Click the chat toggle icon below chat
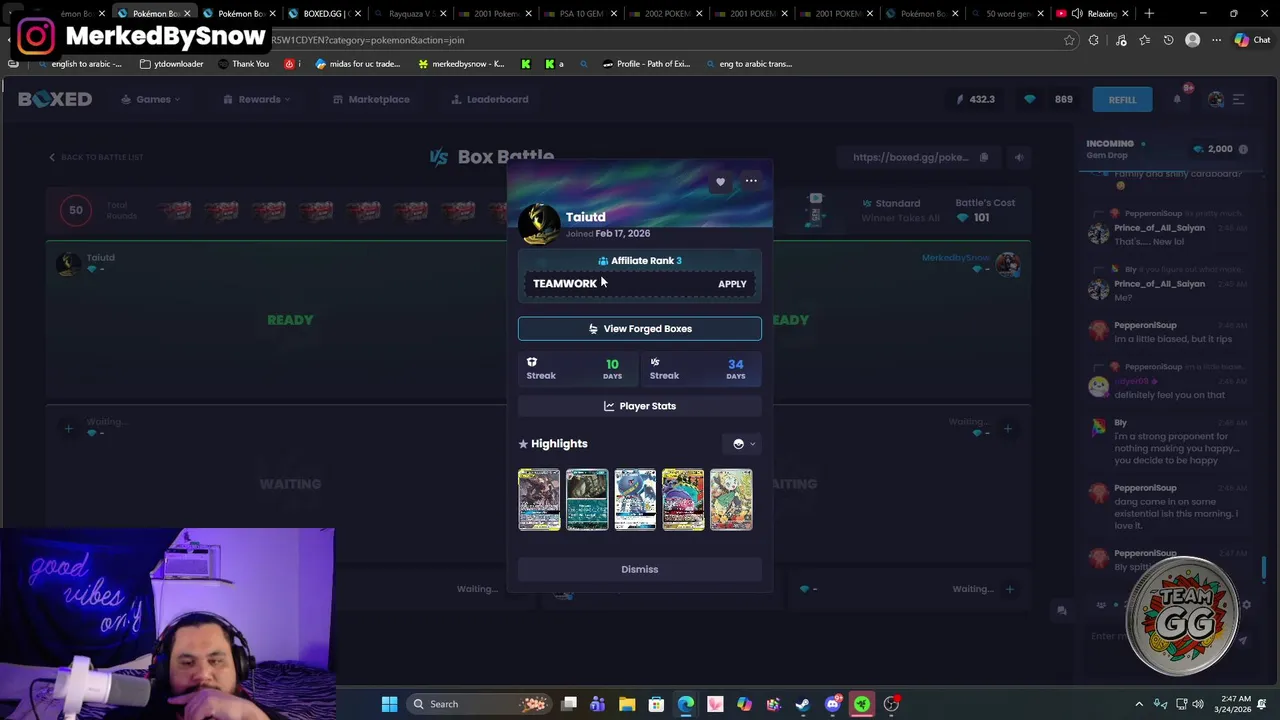Image resolution: width=1280 pixels, height=720 pixels. tap(1062, 610)
